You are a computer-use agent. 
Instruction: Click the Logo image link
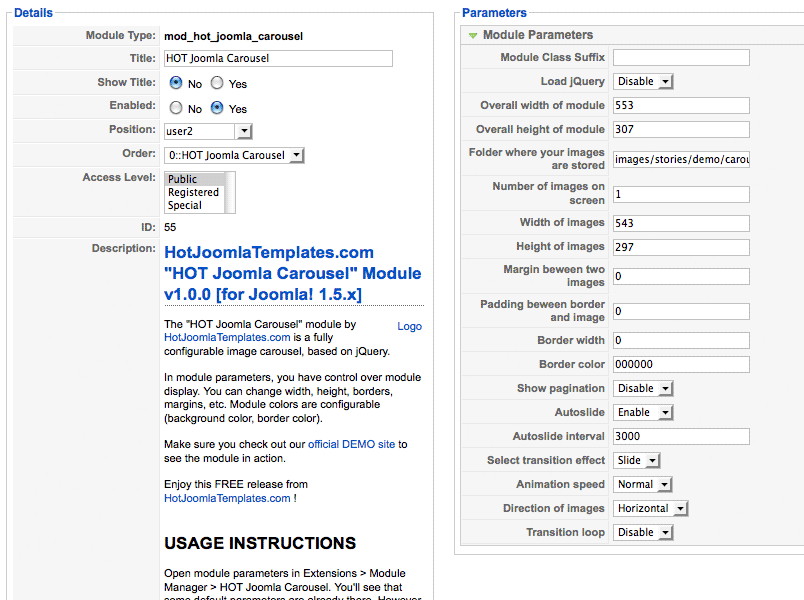(x=410, y=326)
